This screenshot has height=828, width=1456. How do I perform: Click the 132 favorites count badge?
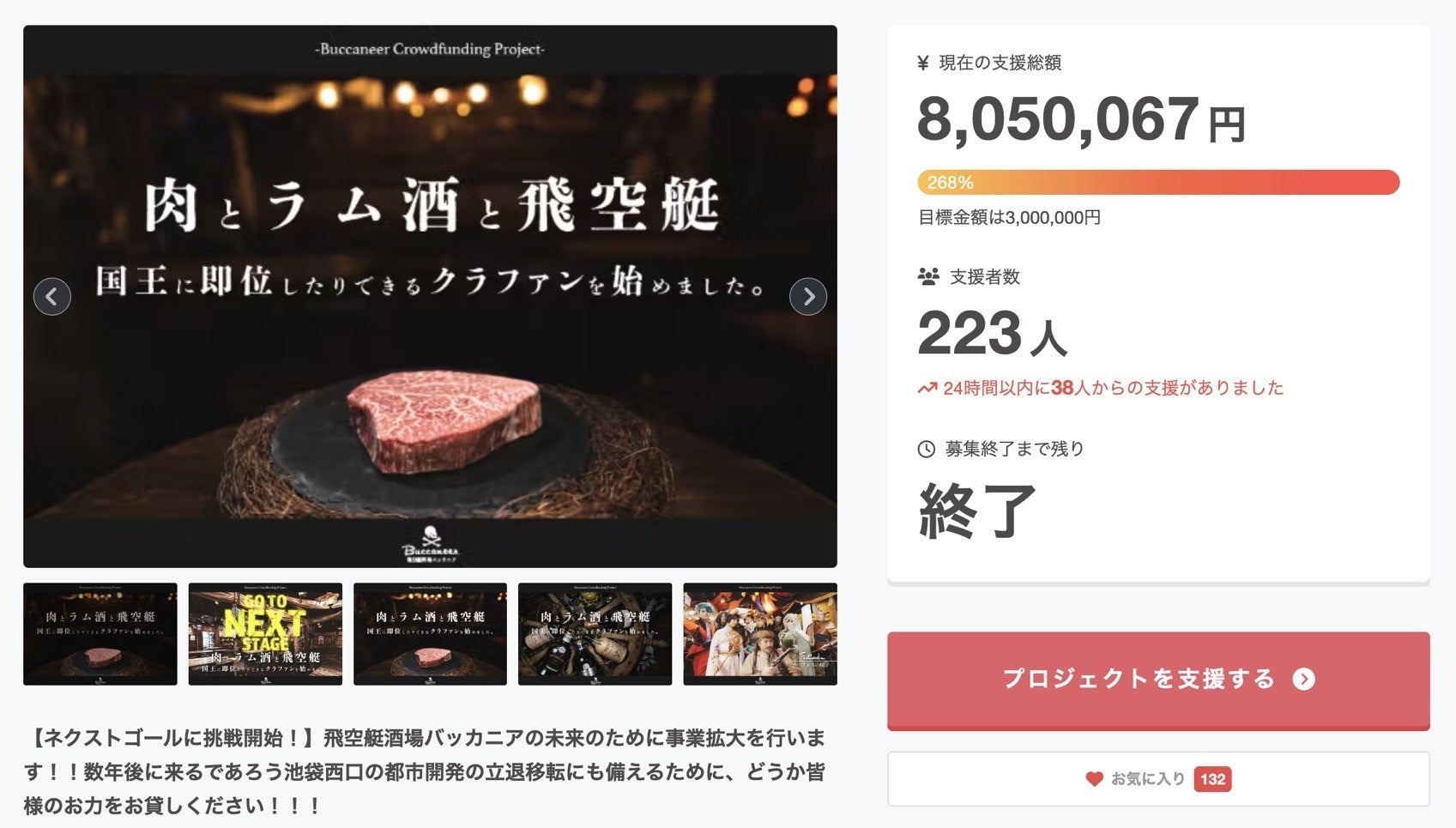(x=1212, y=779)
